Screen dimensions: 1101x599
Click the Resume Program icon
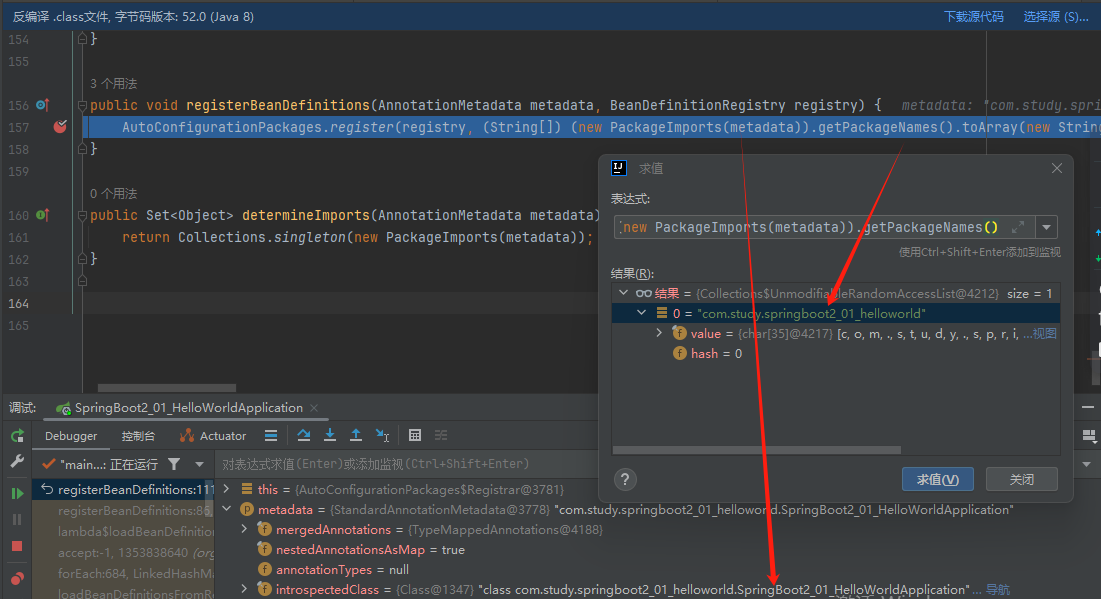tap(18, 493)
